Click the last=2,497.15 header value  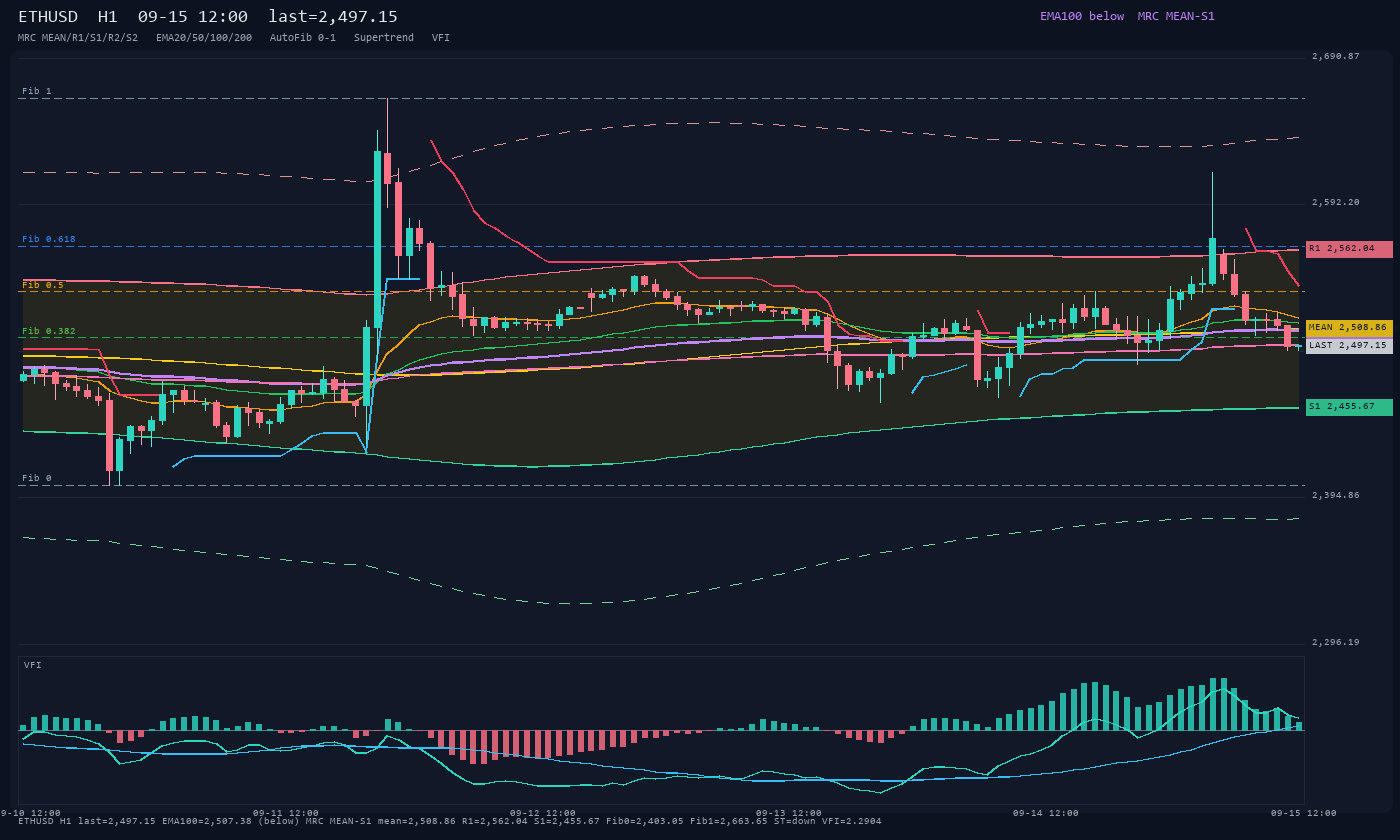point(333,17)
